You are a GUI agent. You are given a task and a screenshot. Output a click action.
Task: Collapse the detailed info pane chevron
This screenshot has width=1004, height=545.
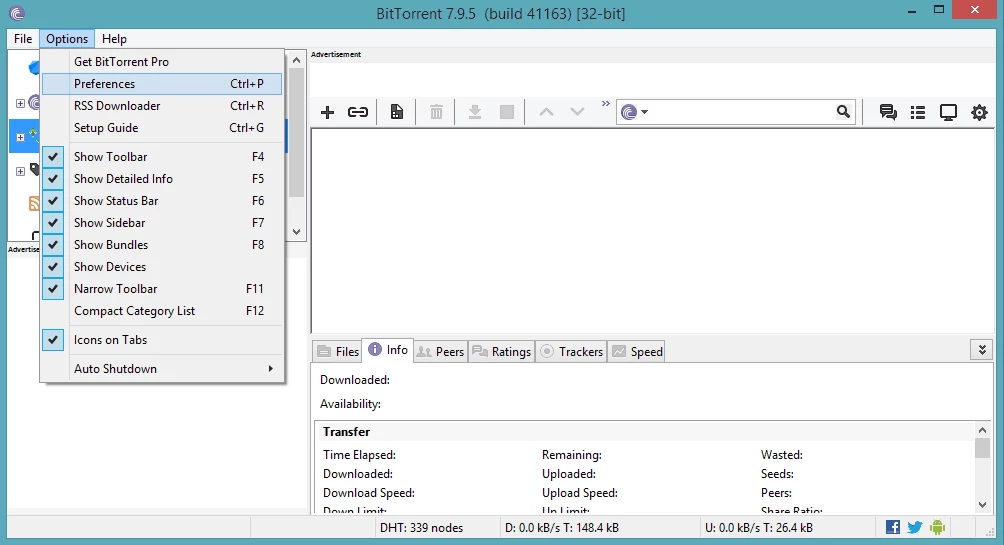pos(982,349)
